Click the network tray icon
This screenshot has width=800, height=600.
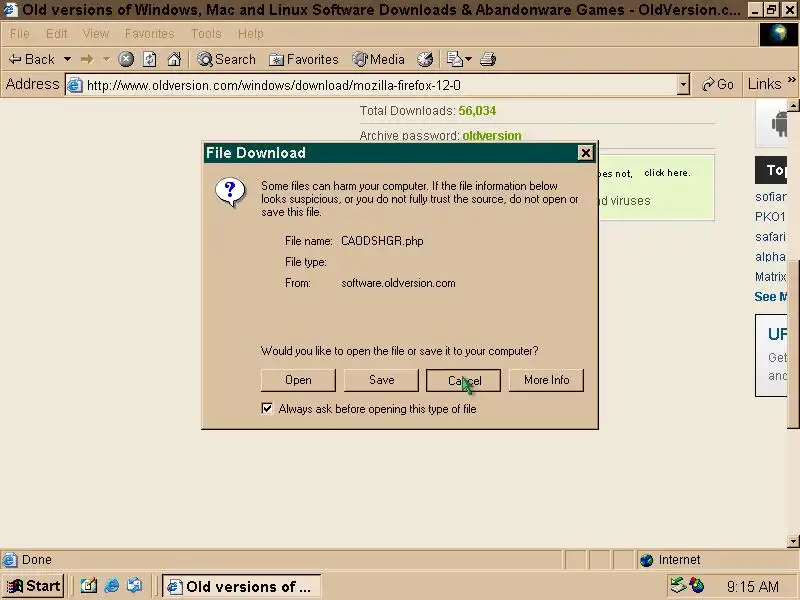pyautogui.click(x=678, y=585)
